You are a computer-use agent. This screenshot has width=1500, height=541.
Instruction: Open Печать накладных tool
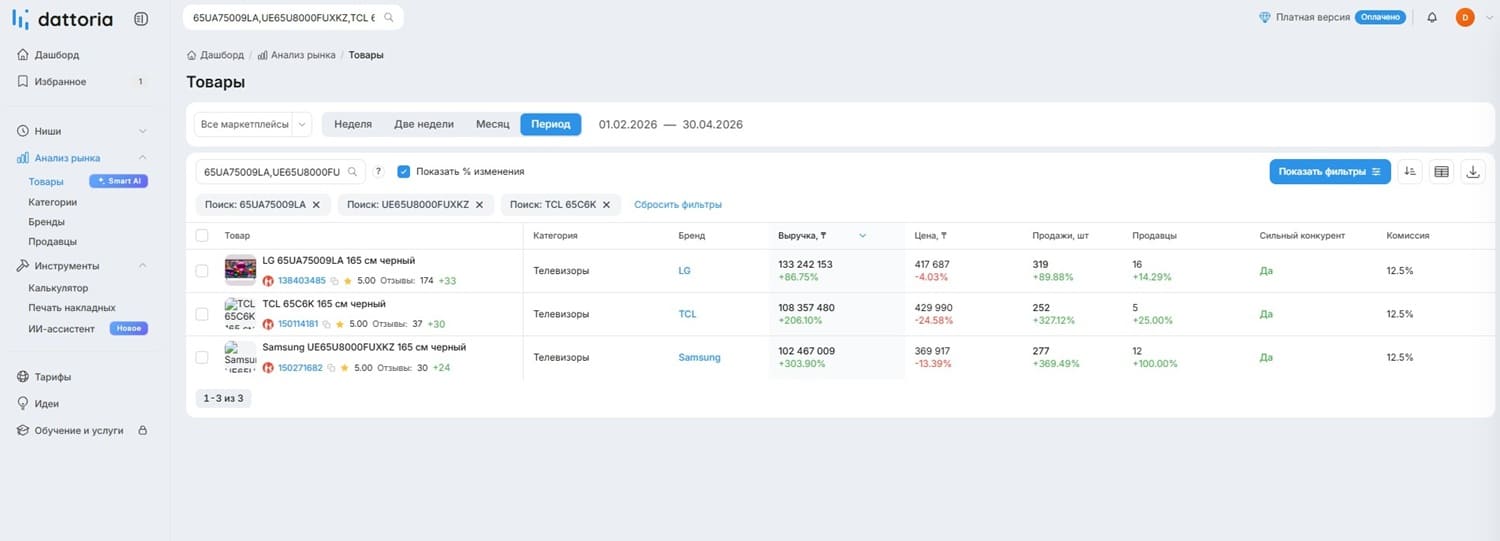click(x=72, y=308)
